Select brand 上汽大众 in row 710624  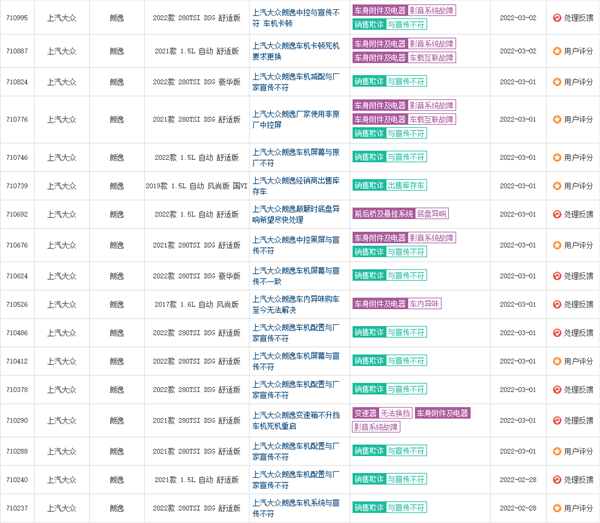(x=62, y=276)
